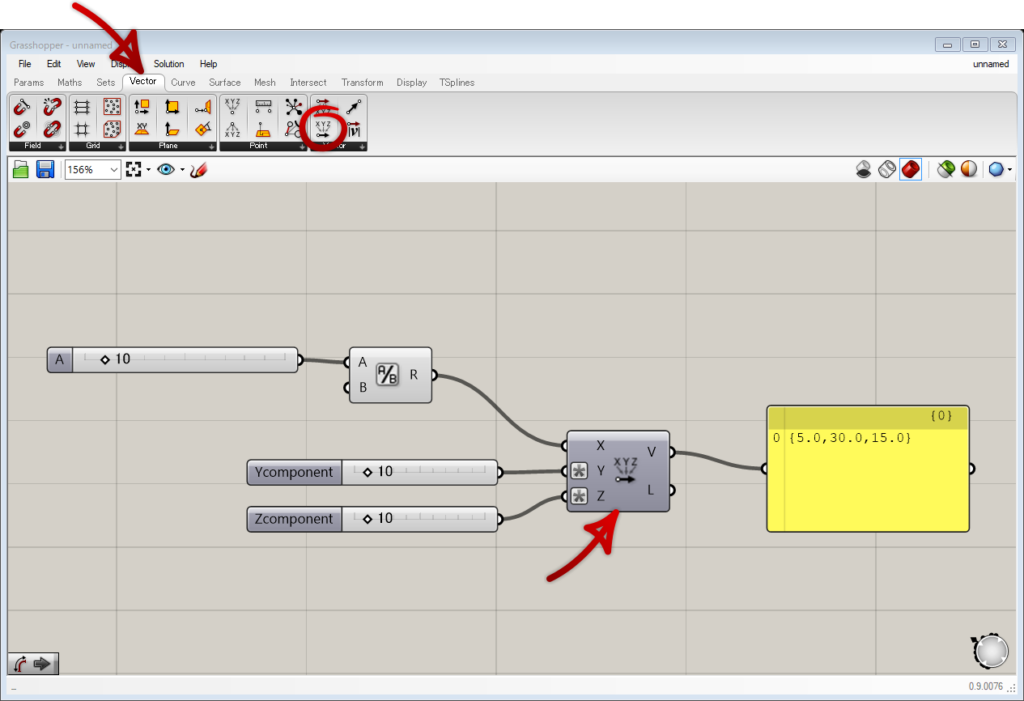1024x701 pixels.
Task: Expand the Plane panel arrow
Action: [x=211, y=146]
